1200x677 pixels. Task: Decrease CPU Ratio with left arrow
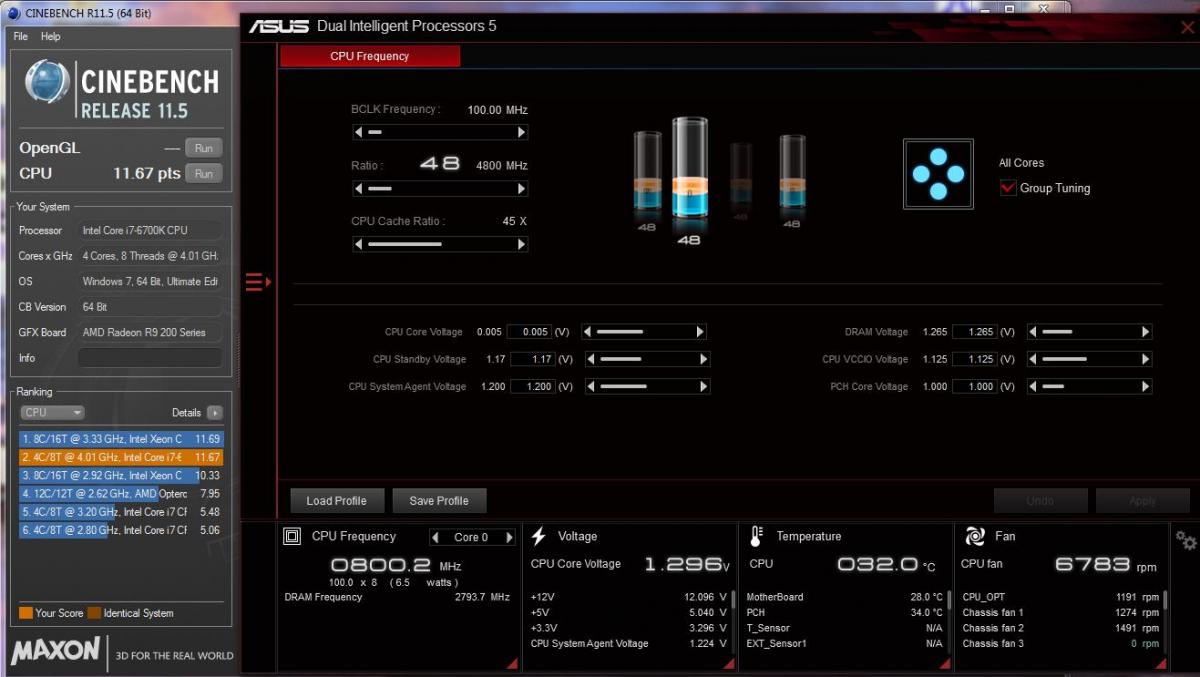click(359, 188)
